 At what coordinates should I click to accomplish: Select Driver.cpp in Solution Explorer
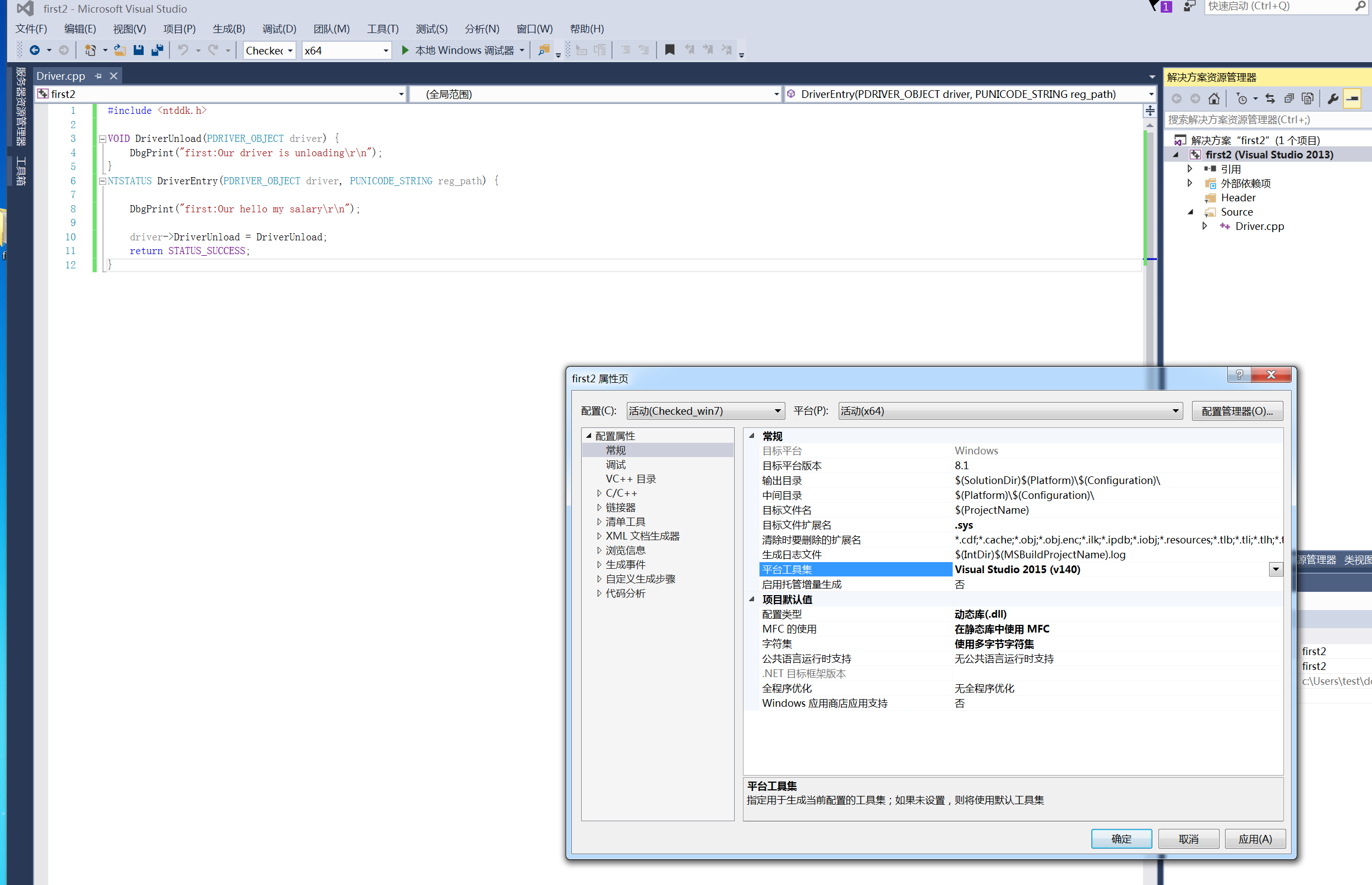tap(1259, 226)
